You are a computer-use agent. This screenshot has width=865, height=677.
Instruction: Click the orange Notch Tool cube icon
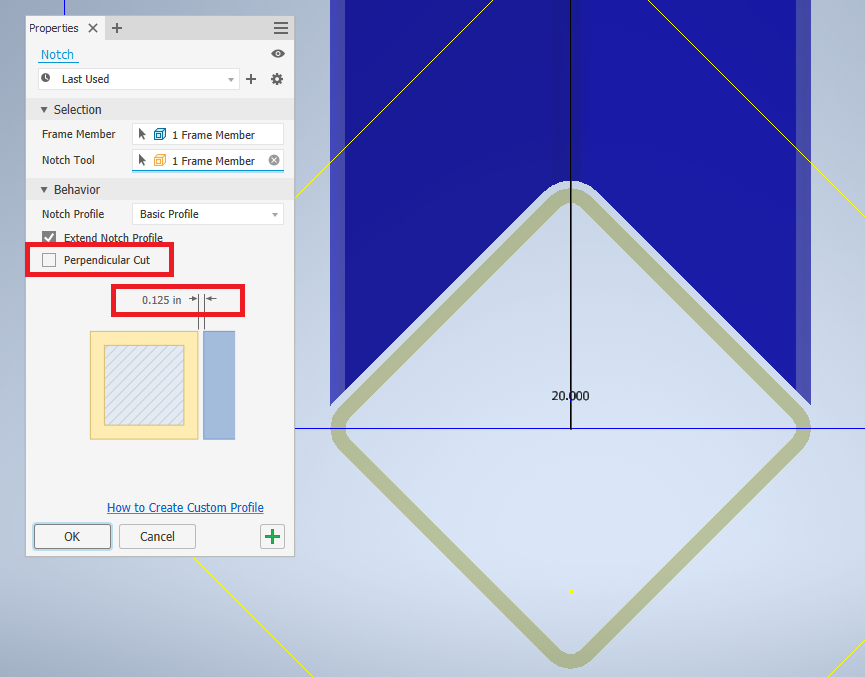click(x=162, y=160)
